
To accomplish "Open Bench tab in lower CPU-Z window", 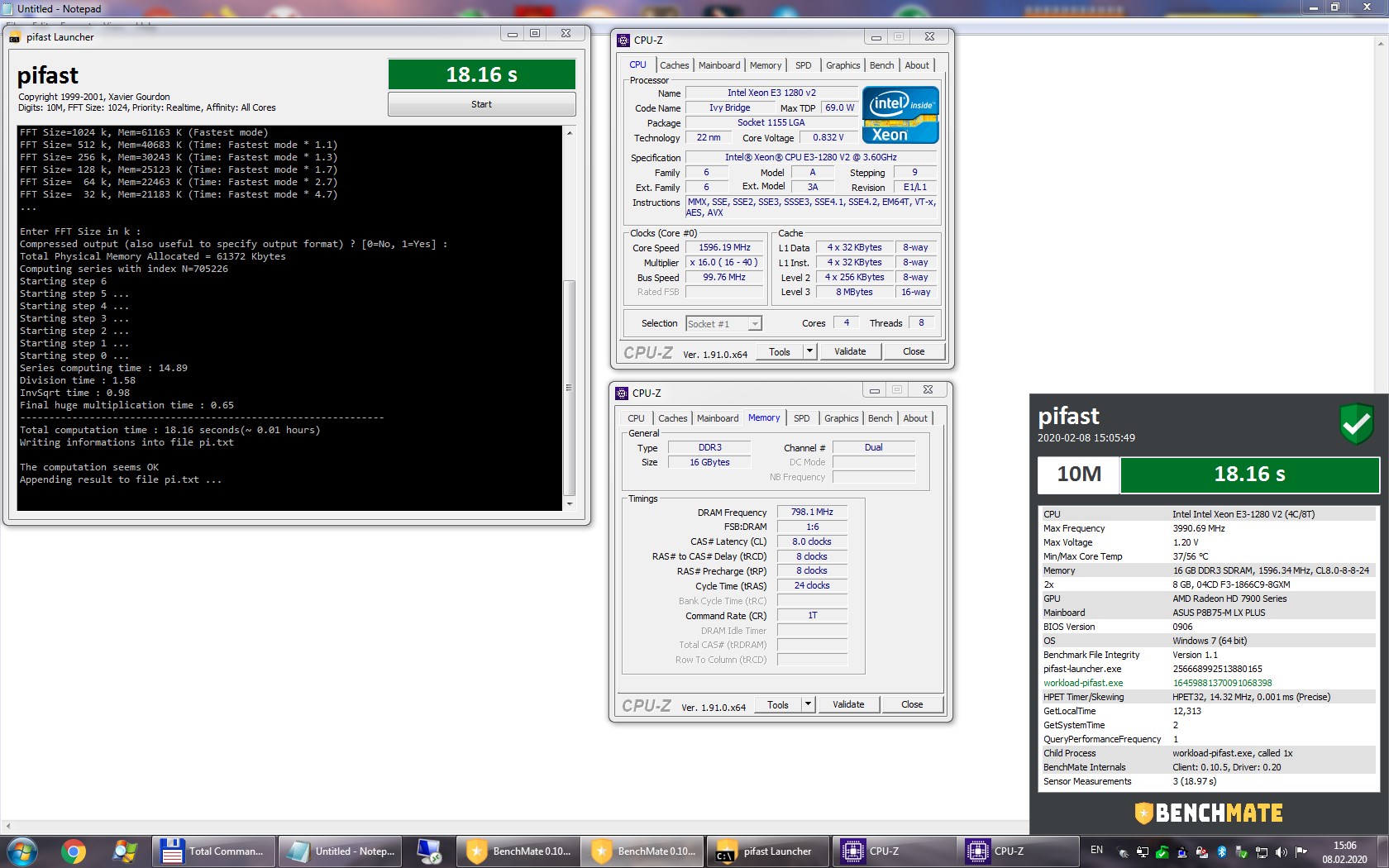I will click(x=880, y=418).
